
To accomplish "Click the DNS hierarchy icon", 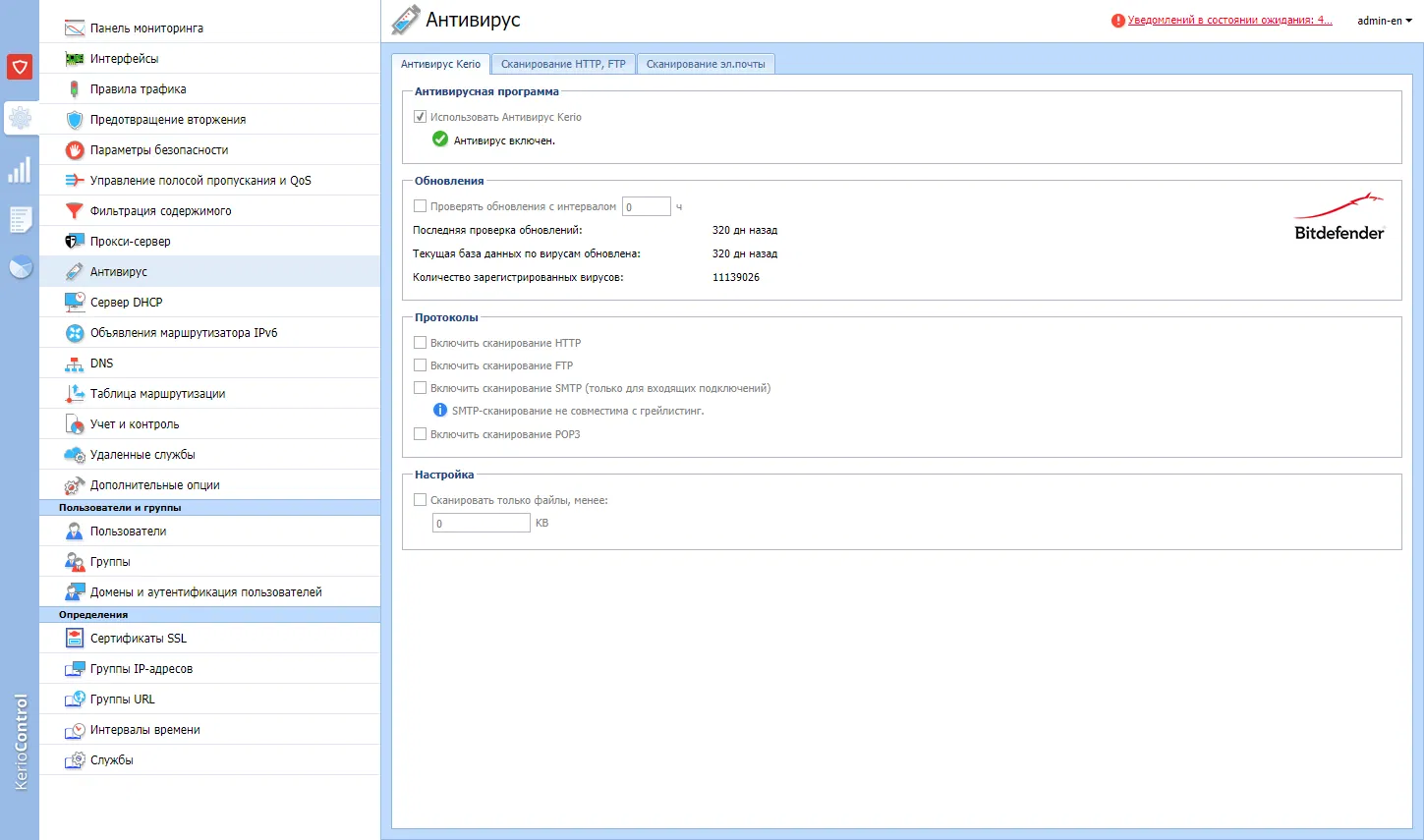I will coord(75,364).
